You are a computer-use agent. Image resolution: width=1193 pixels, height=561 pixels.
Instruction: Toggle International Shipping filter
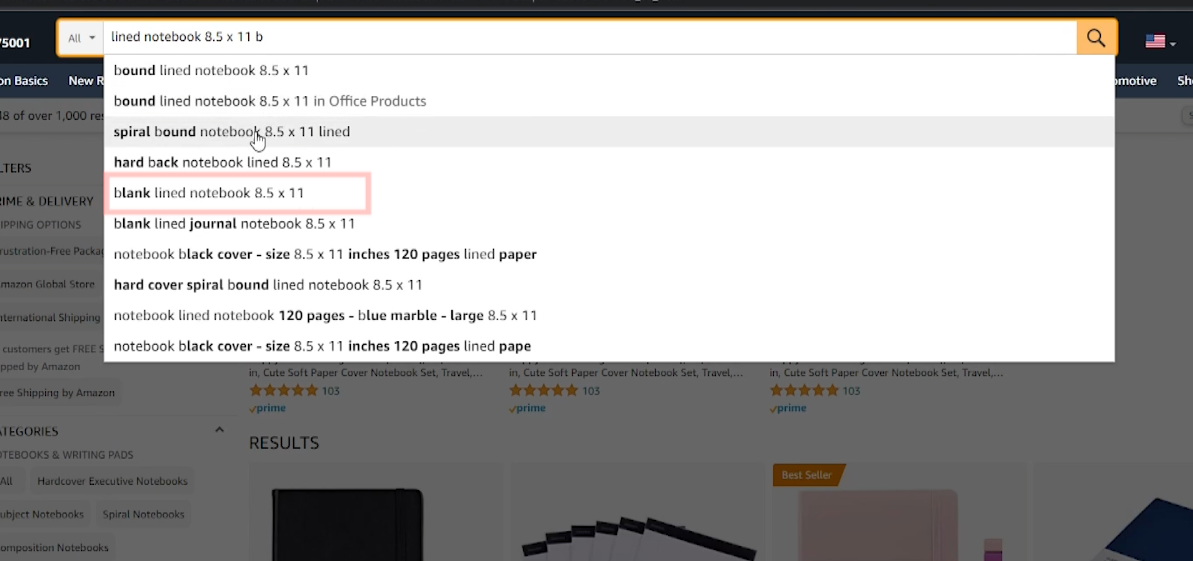[50, 317]
